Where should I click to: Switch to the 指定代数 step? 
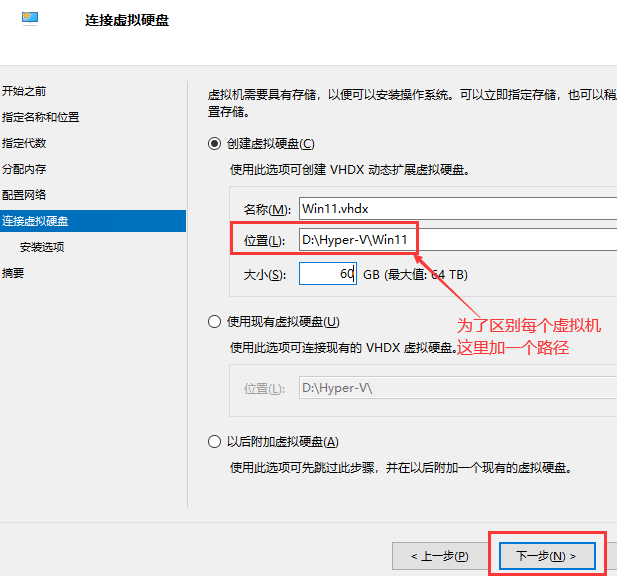pyautogui.click(x=24, y=143)
